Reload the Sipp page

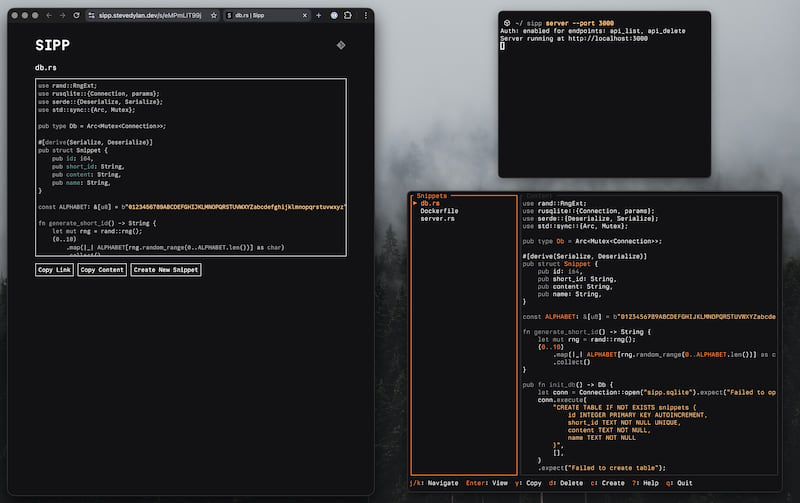coord(77,16)
